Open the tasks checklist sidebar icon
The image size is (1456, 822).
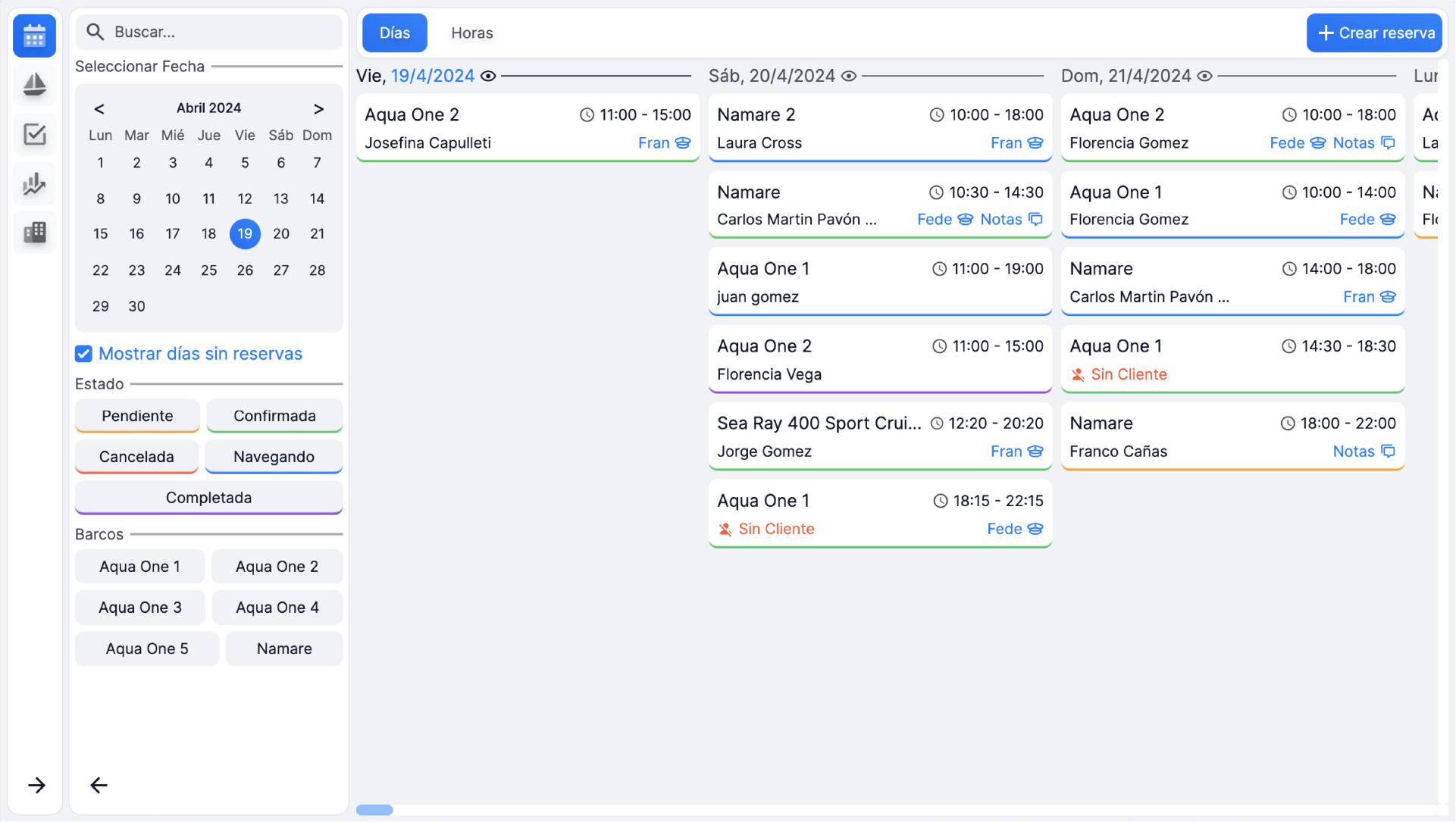(34, 134)
